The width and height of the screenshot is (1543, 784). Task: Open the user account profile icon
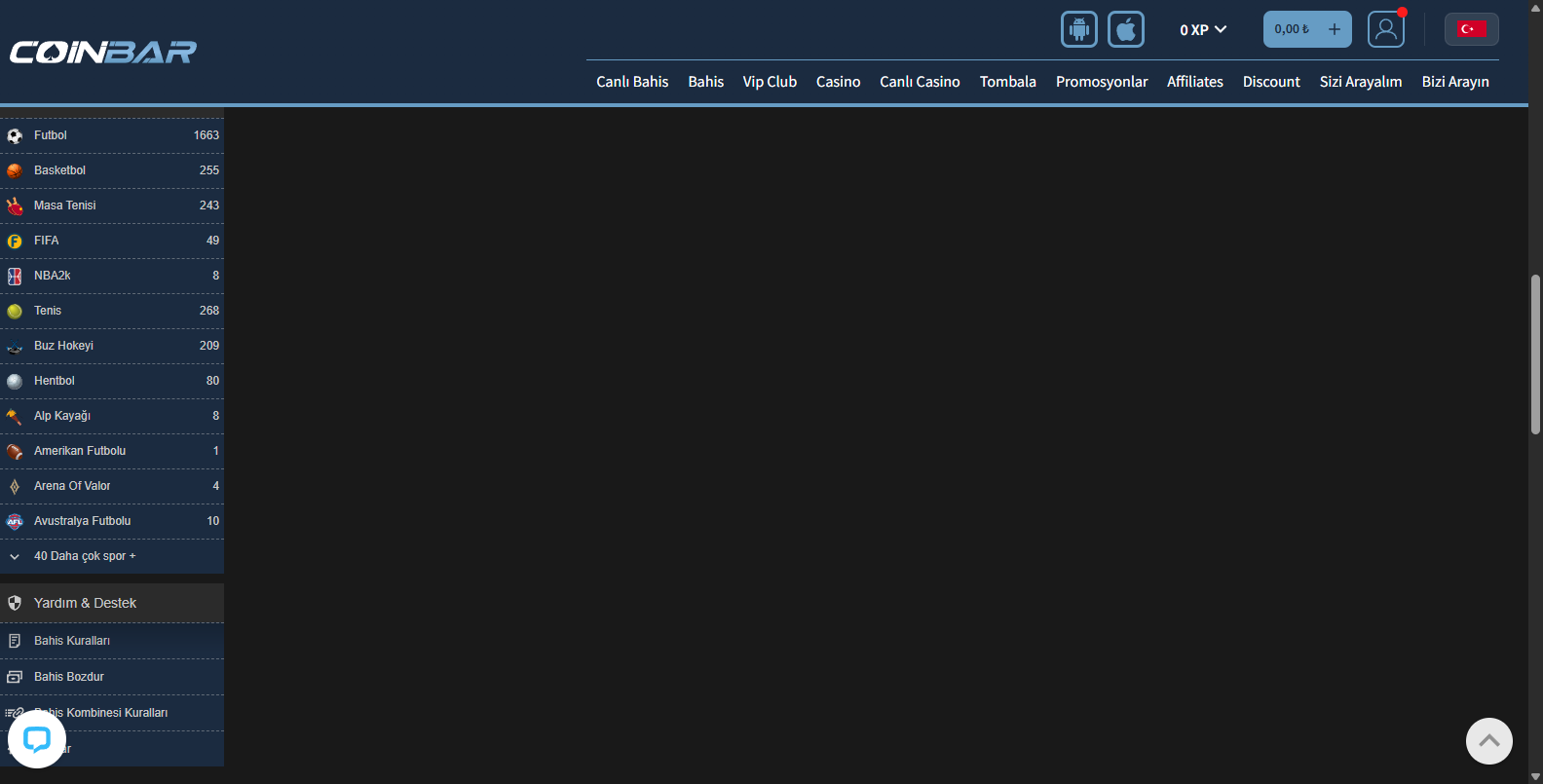coord(1385,29)
